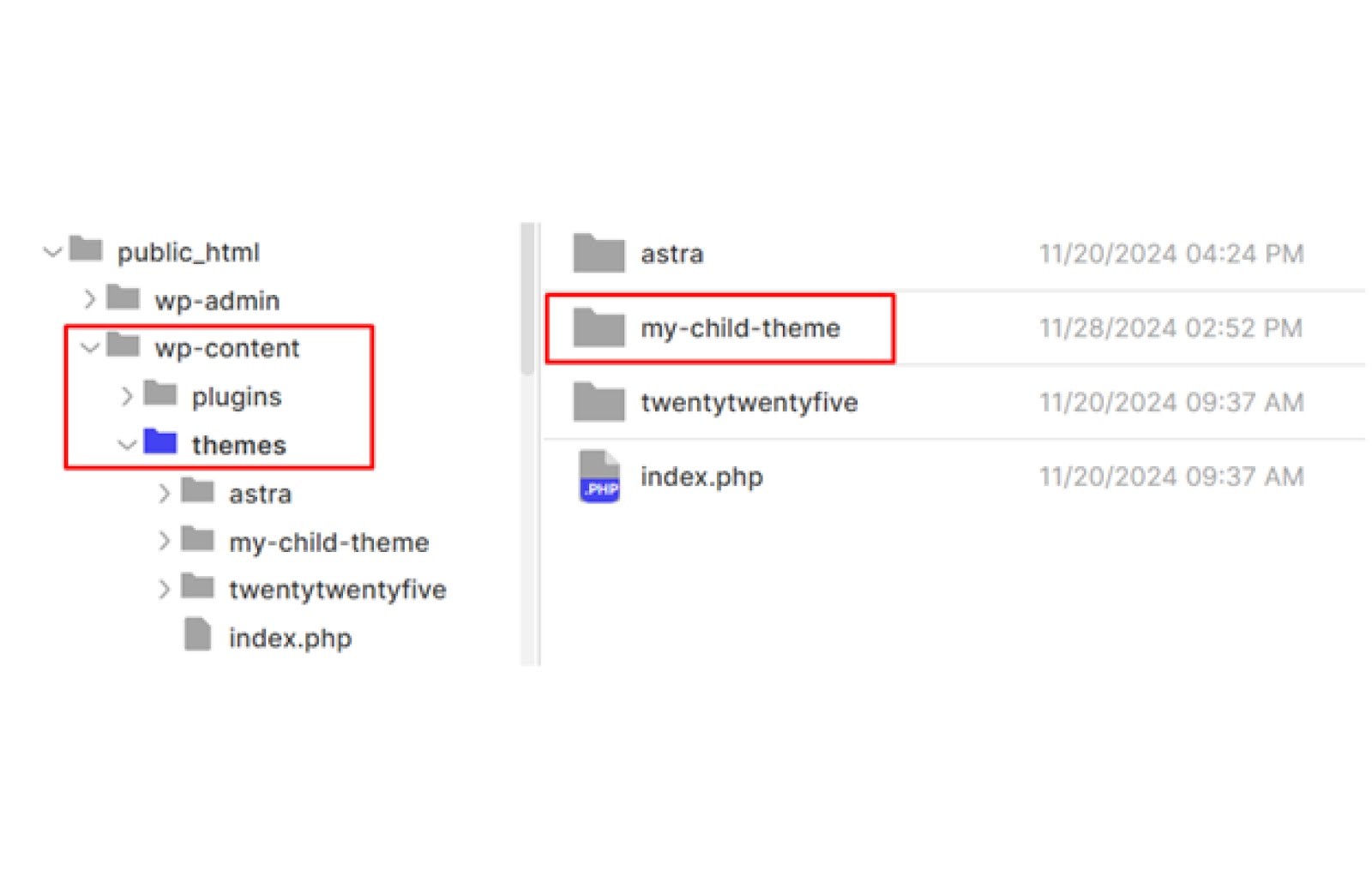1372x888 pixels.
Task: Expand my-child-theme chevron in the tree
Action: pos(164,541)
